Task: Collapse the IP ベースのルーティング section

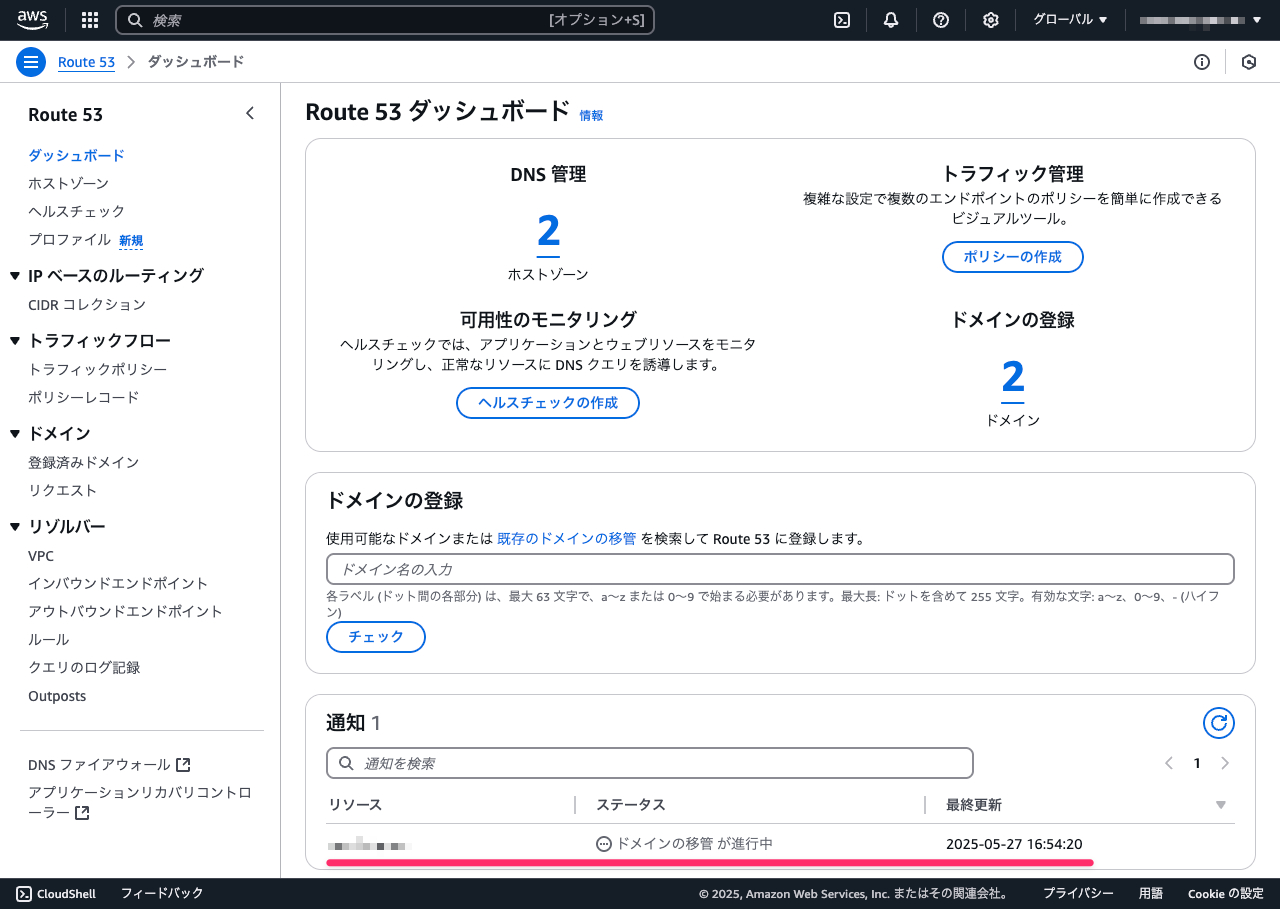Action: point(15,276)
